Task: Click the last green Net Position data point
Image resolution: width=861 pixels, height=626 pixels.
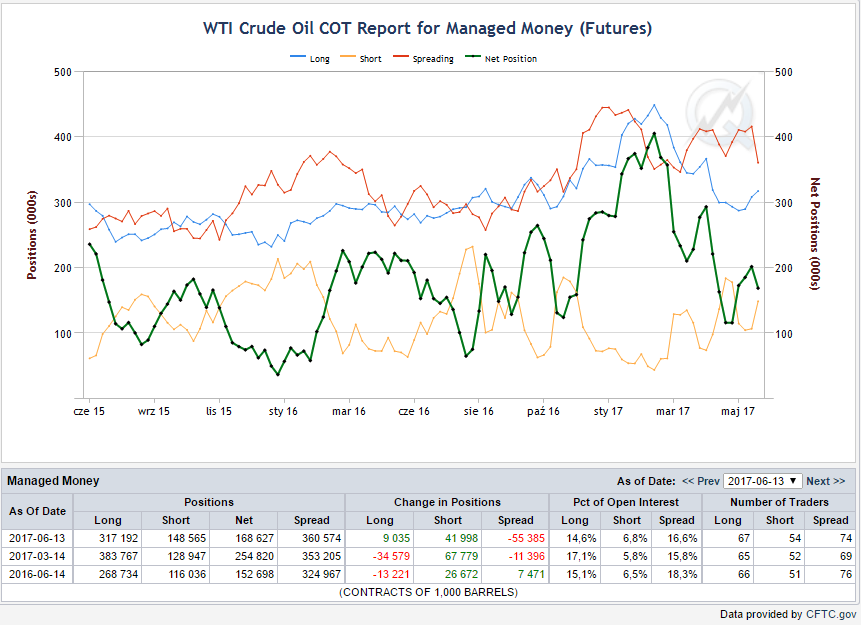Action: (758, 288)
